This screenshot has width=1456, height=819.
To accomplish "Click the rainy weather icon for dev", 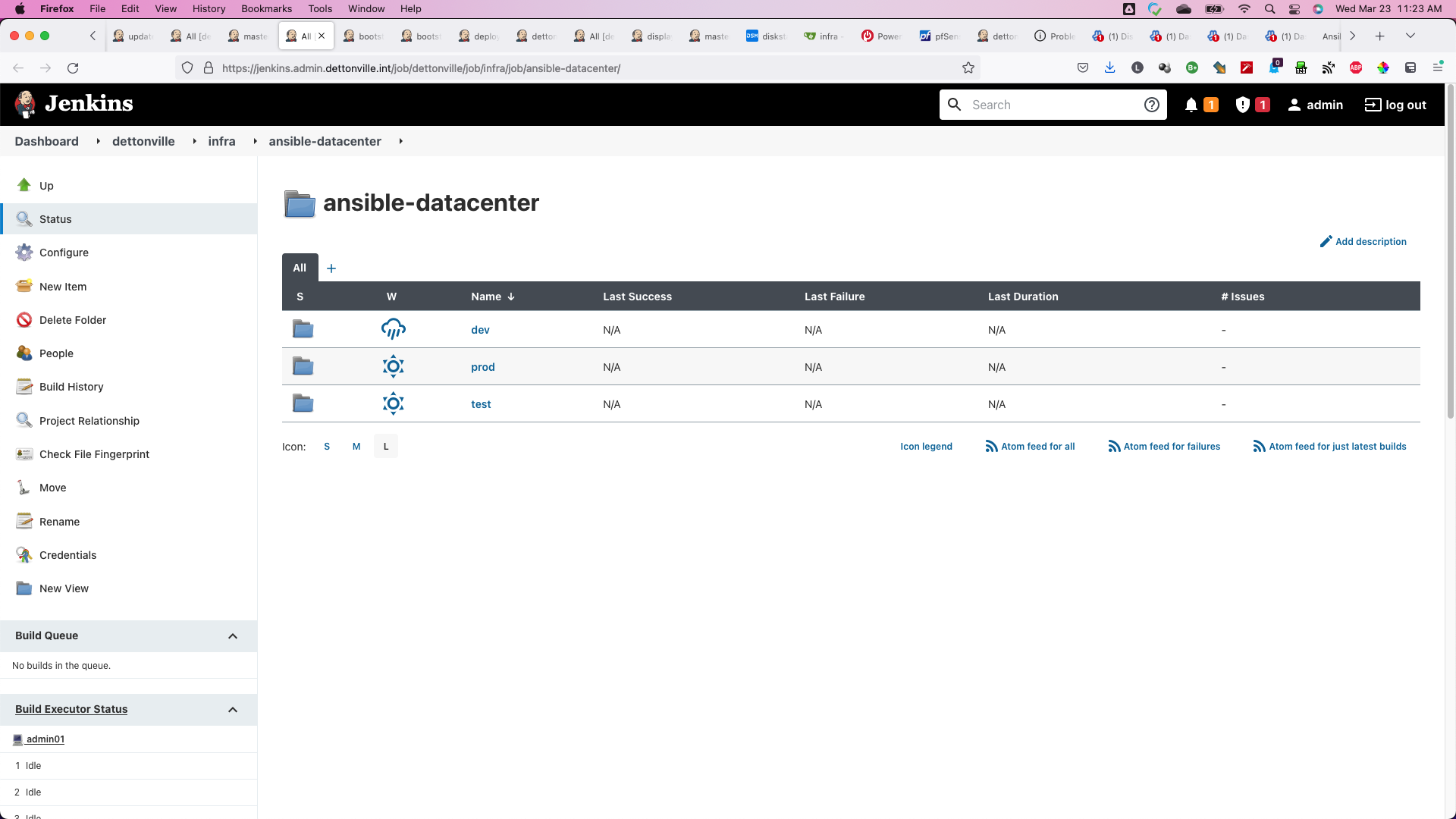I will 393,329.
